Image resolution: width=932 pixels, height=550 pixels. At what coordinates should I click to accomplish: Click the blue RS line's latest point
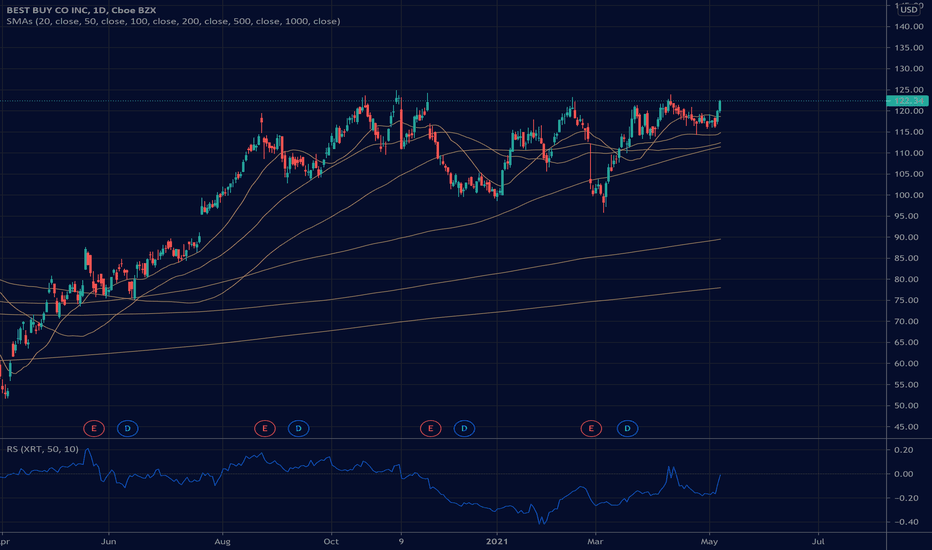pos(720,474)
